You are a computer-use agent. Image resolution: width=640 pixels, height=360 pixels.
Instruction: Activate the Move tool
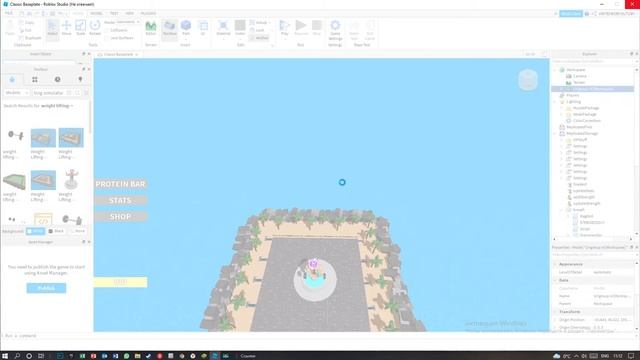click(x=66, y=28)
